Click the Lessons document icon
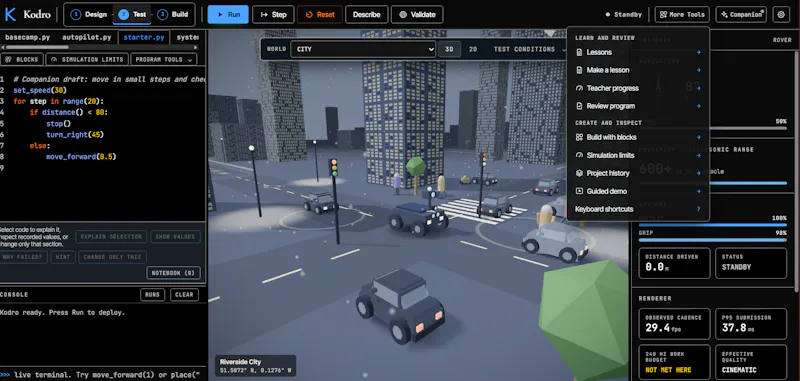The width and height of the screenshot is (800, 381). click(x=579, y=52)
